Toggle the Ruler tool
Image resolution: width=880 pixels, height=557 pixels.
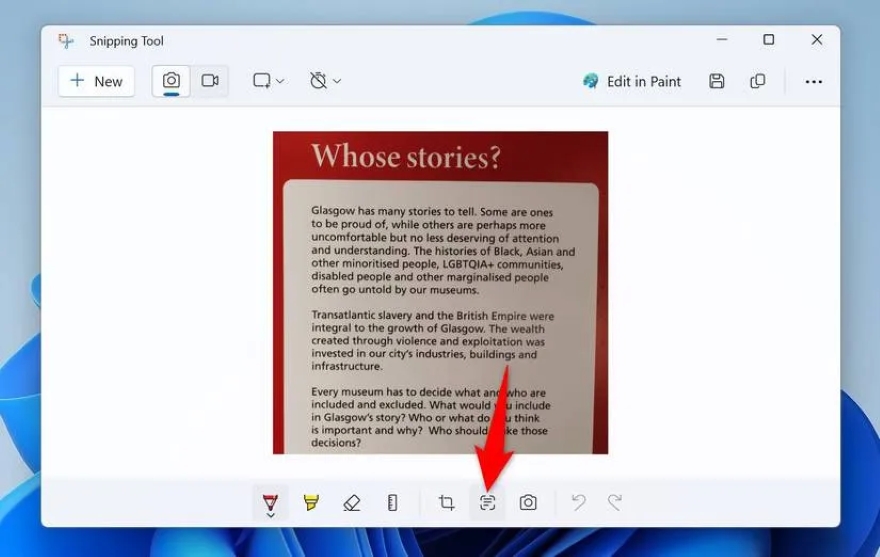[392, 503]
